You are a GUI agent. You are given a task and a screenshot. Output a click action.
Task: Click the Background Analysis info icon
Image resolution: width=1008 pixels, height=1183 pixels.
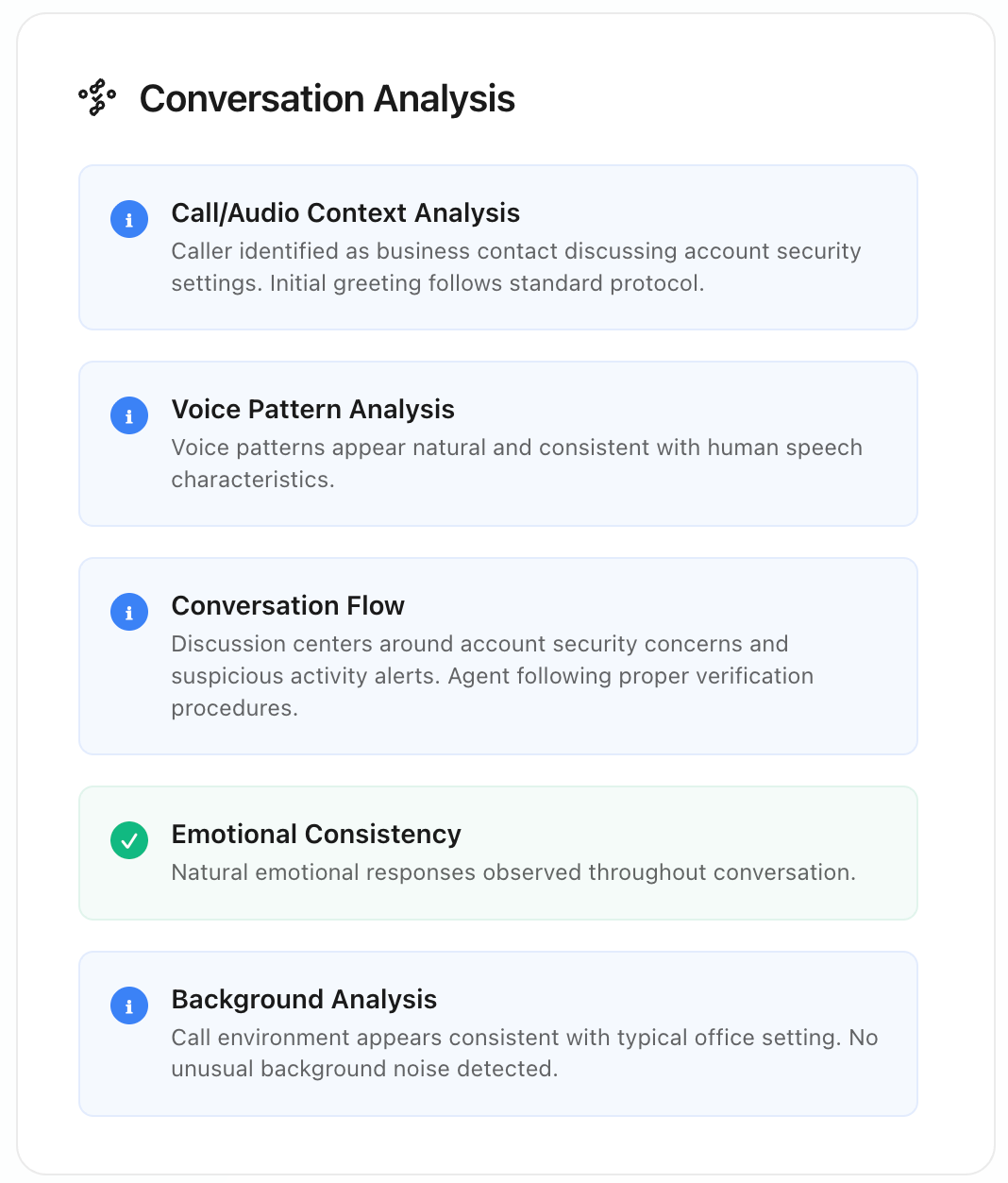tap(129, 1006)
